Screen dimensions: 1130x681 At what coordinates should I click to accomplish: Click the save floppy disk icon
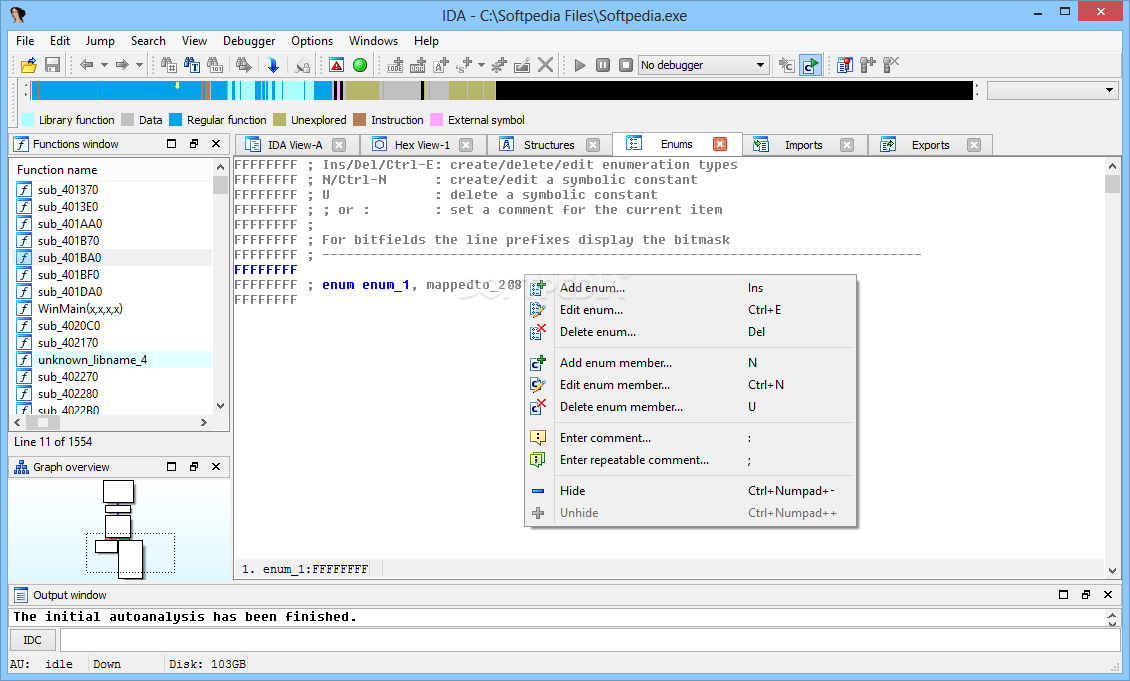[x=52, y=65]
